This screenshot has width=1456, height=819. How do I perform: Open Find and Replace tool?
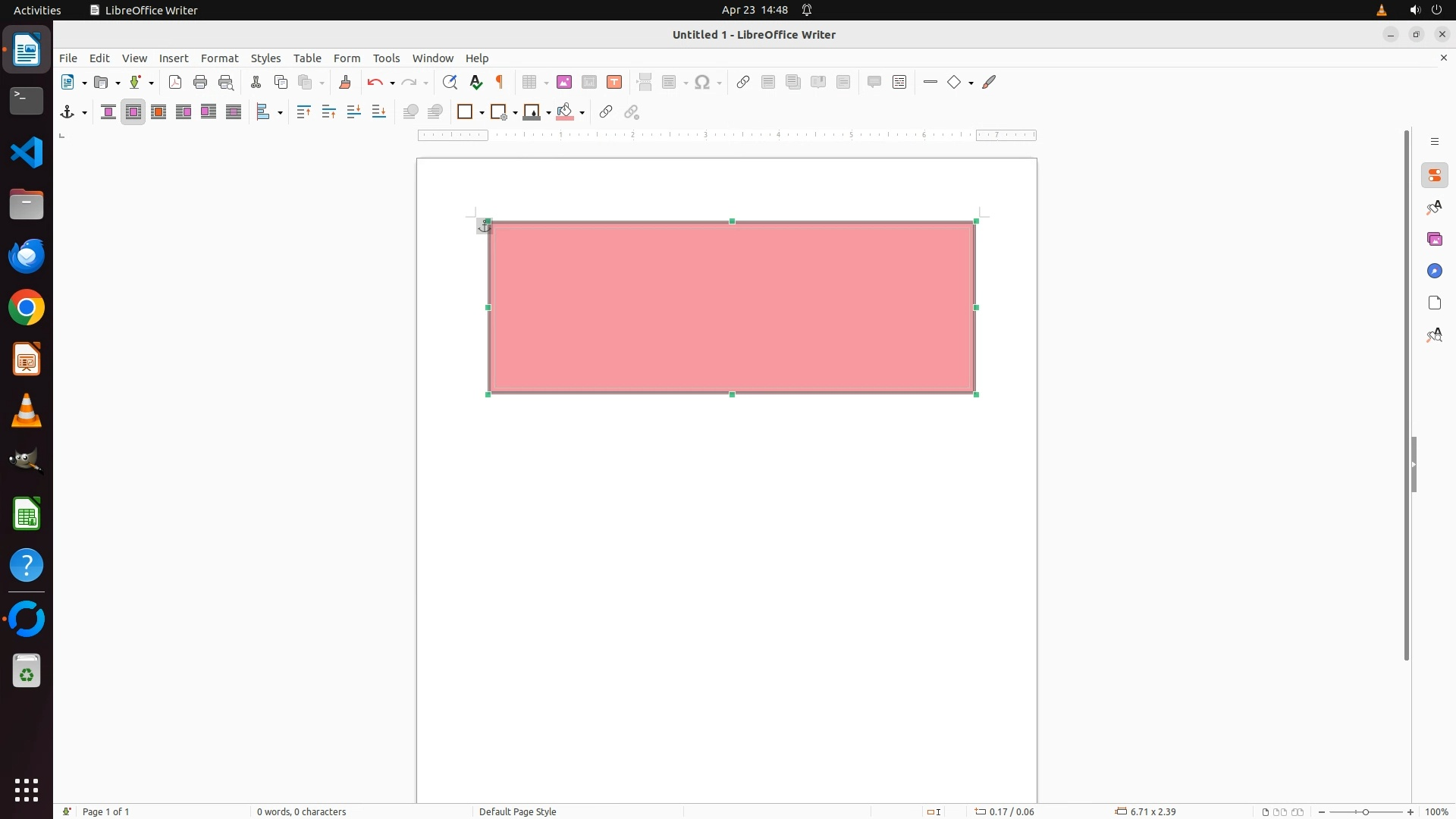[450, 83]
